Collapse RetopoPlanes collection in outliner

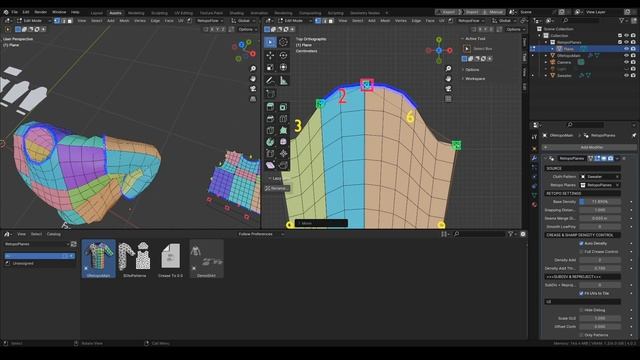pyautogui.click(x=546, y=42)
